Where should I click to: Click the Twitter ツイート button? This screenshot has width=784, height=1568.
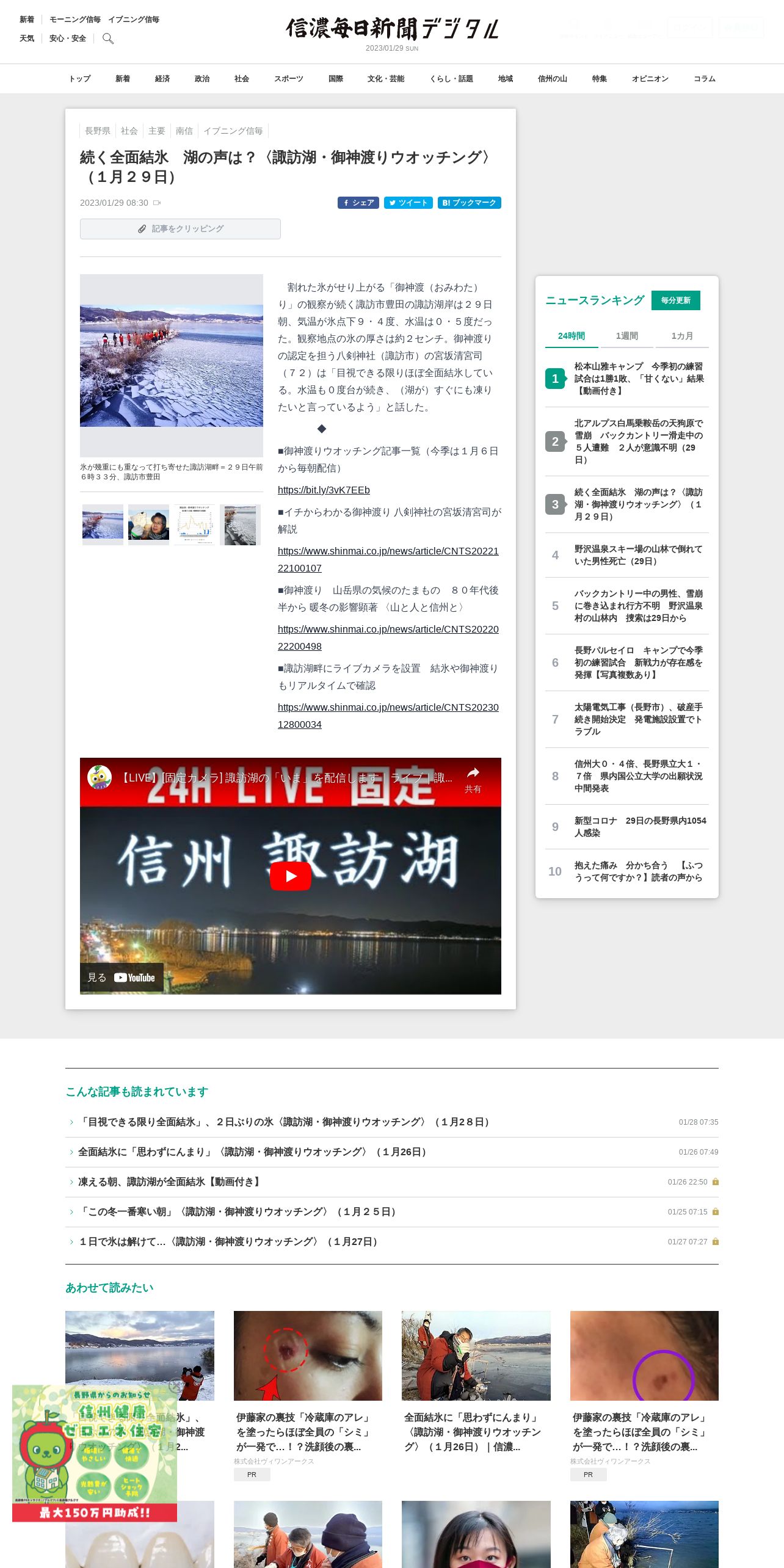pyautogui.click(x=408, y=203)
